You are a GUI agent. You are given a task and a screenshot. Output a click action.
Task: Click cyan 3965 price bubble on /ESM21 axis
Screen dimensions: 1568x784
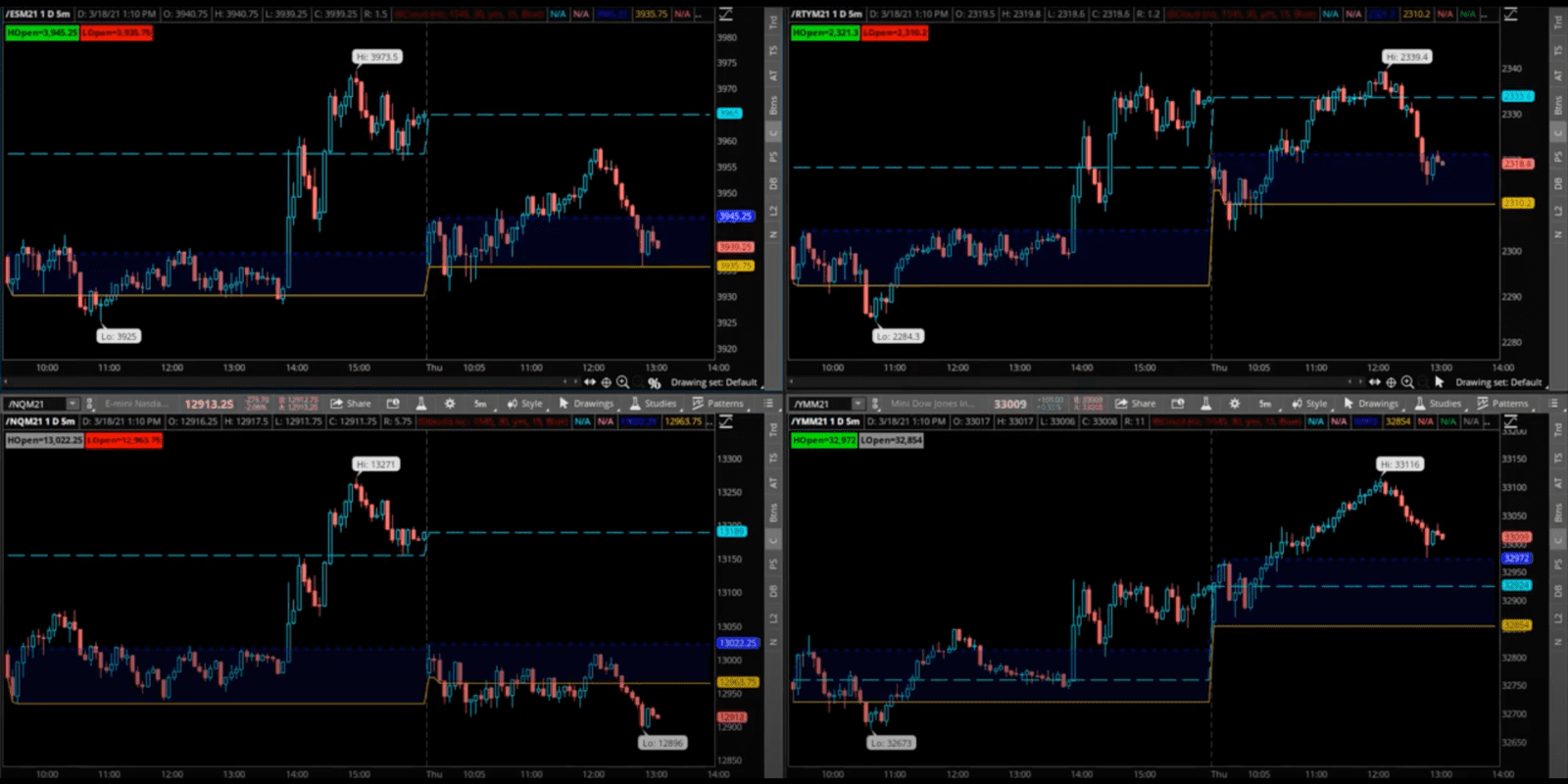730,114
